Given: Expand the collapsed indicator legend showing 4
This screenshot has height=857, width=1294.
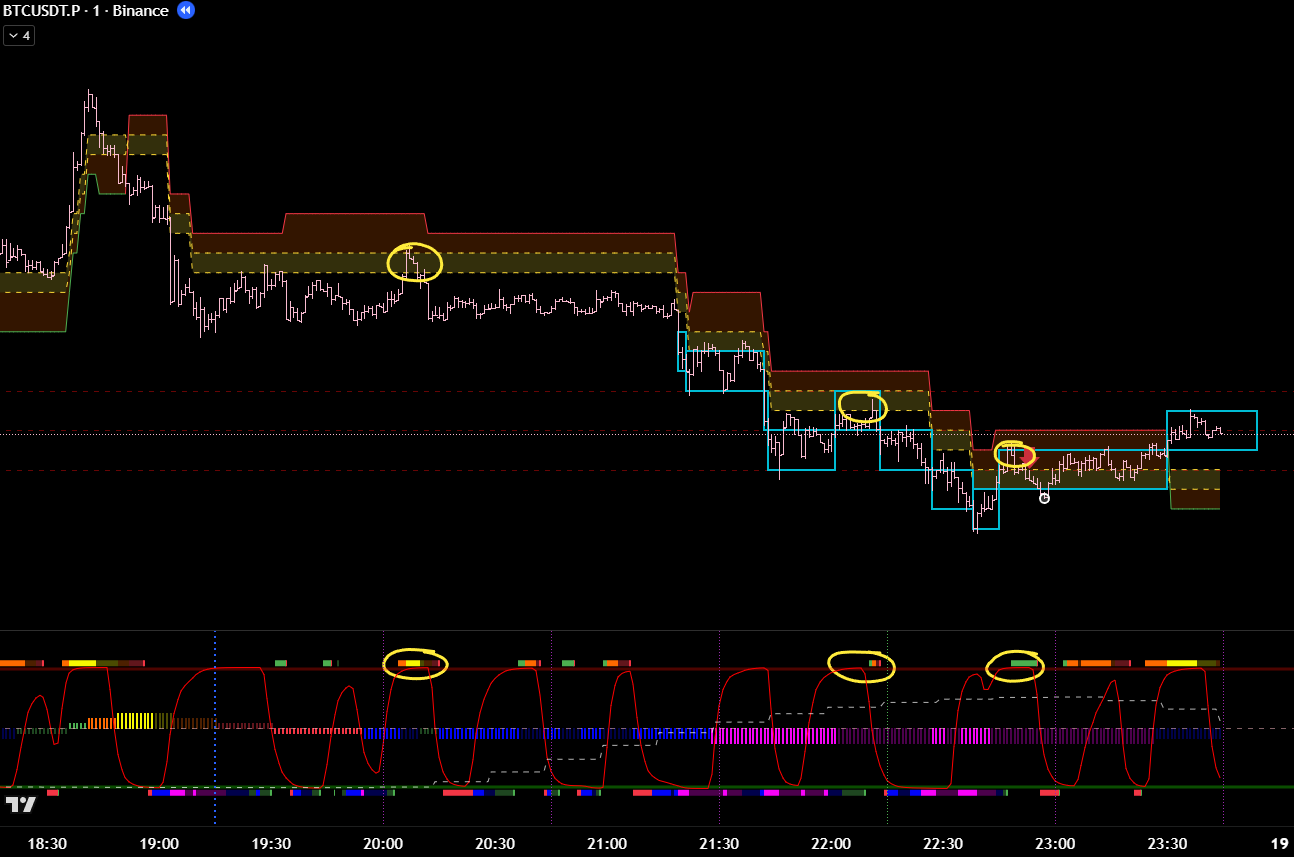Looking at the screenshot, I should [x=18, y=35].
